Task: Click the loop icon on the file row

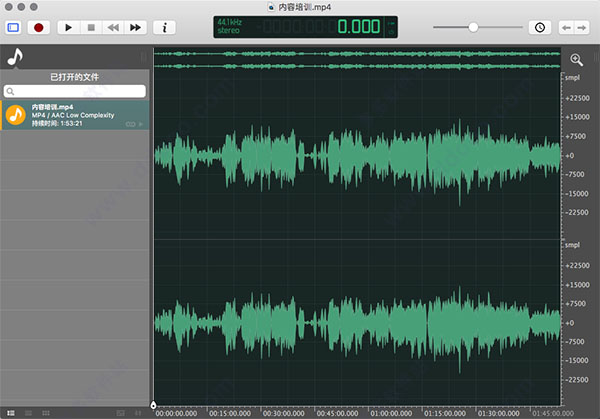Action: pyautogui.click(x=130, y=124)
